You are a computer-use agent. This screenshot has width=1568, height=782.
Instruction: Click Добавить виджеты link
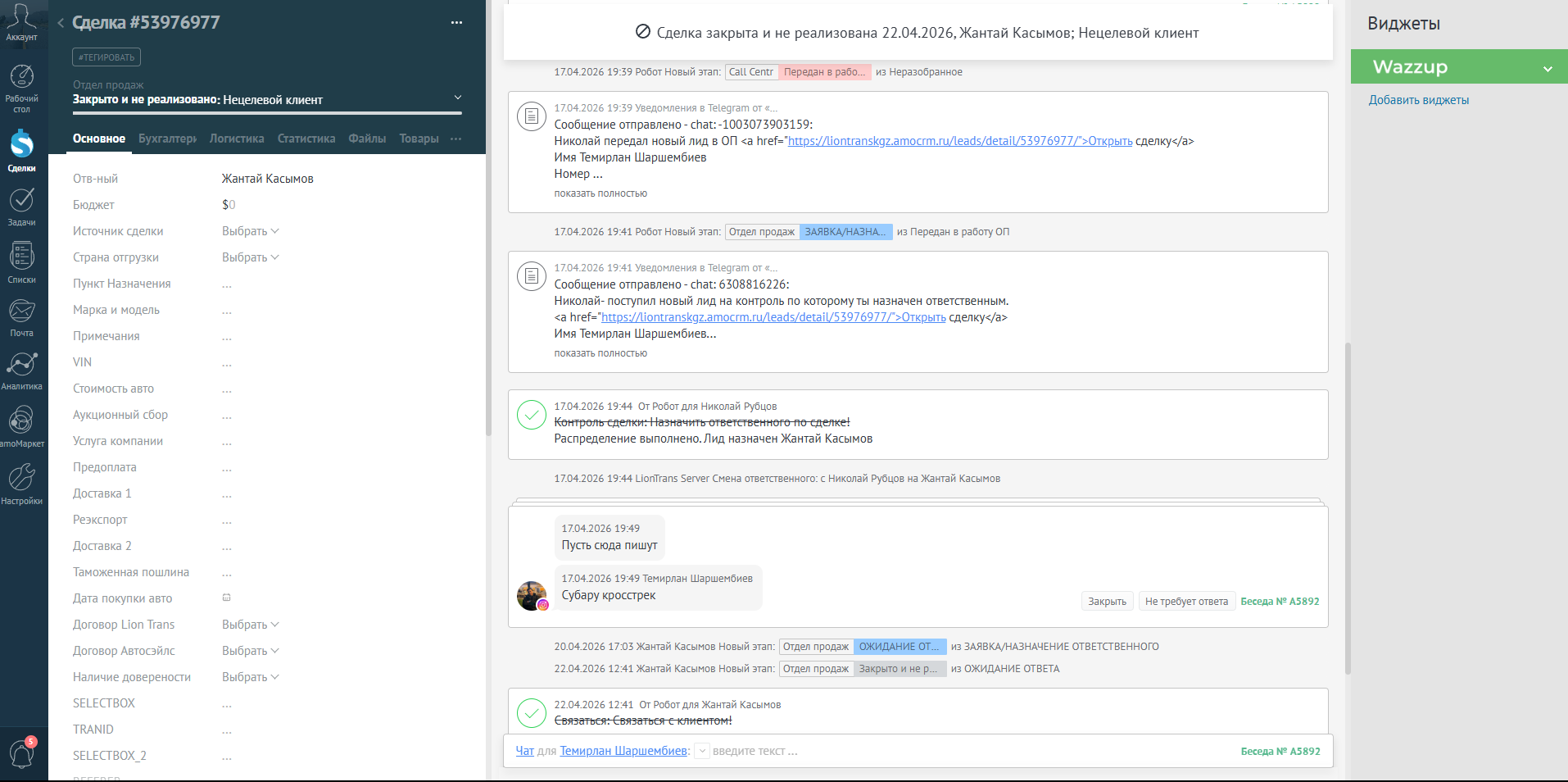1418,100
